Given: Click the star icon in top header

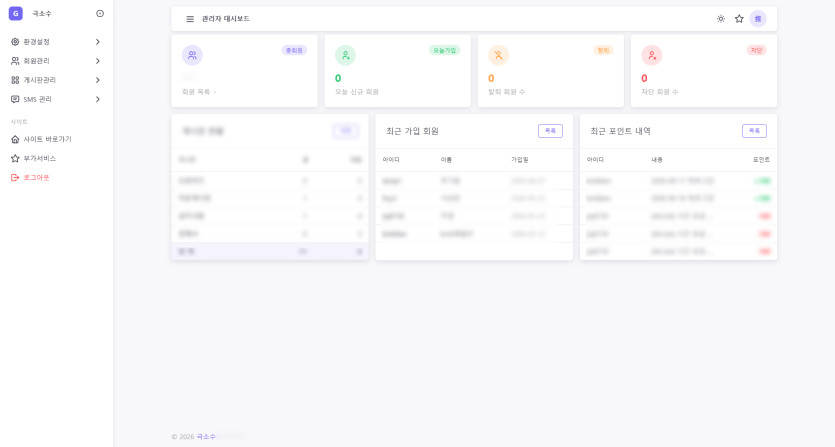Looking at the screenshot, I should 739,19.
